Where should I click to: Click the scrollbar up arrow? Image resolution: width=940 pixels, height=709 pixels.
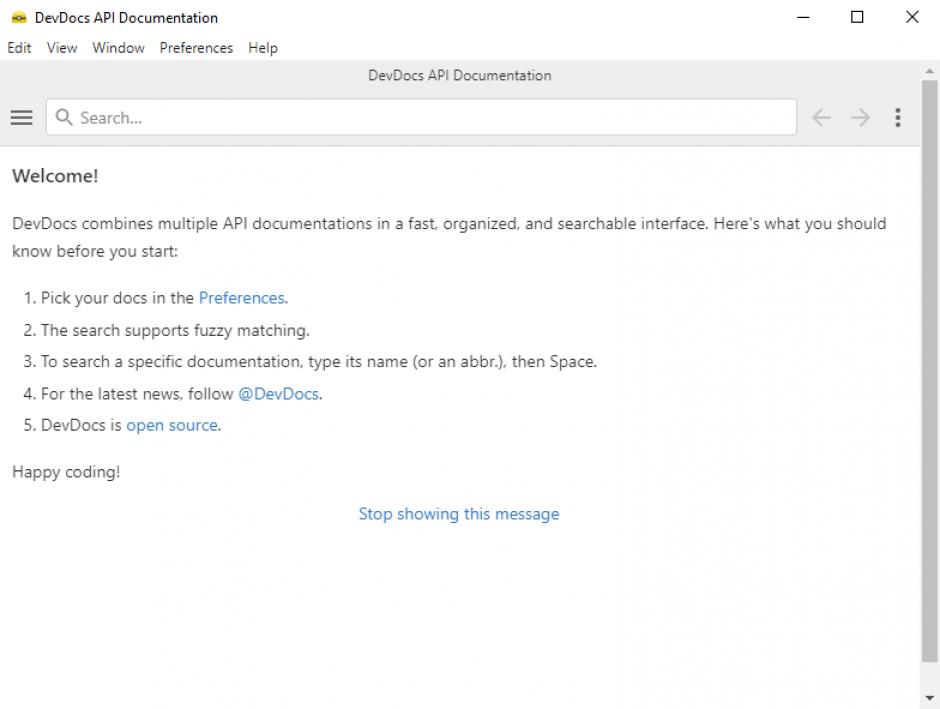(x=929, y=71)
